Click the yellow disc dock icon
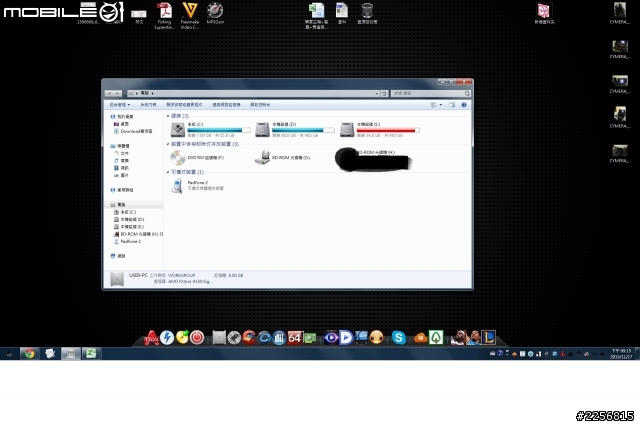Viewport: 640px width, 424px height. pos(182,337)
